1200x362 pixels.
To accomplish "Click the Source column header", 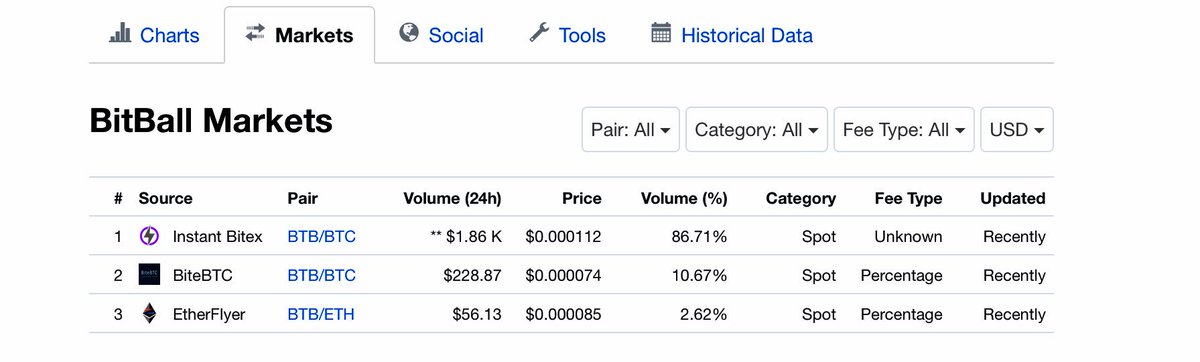I will pos(166,198).
